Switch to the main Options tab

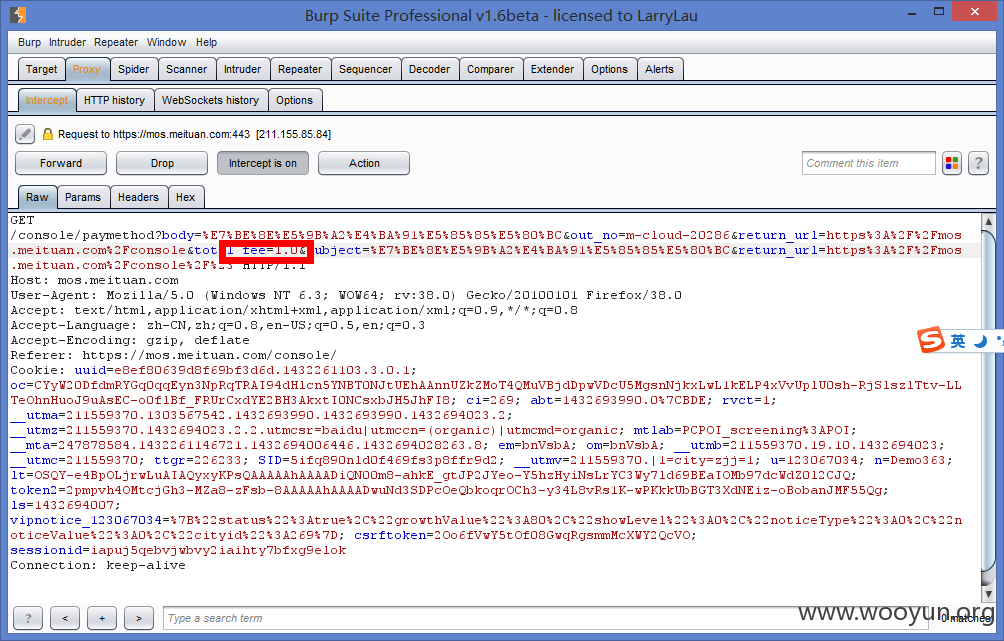coord(610,69)
